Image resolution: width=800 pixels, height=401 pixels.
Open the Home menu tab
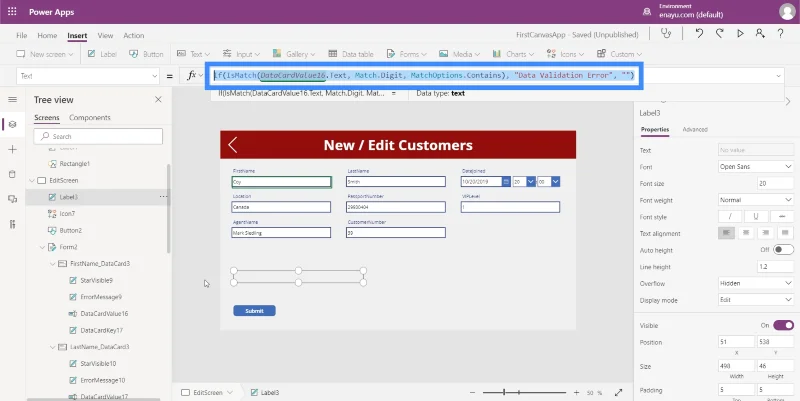tap(47, 35)
